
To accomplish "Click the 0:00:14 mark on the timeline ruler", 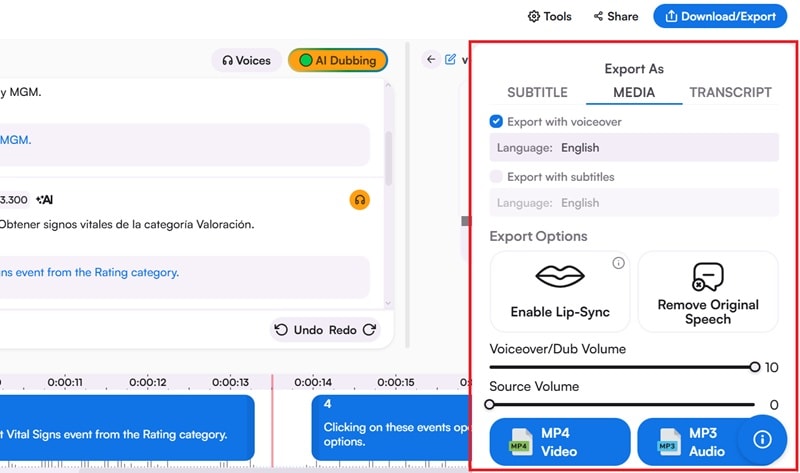I will pyautogui.click(x=313, y=382).
